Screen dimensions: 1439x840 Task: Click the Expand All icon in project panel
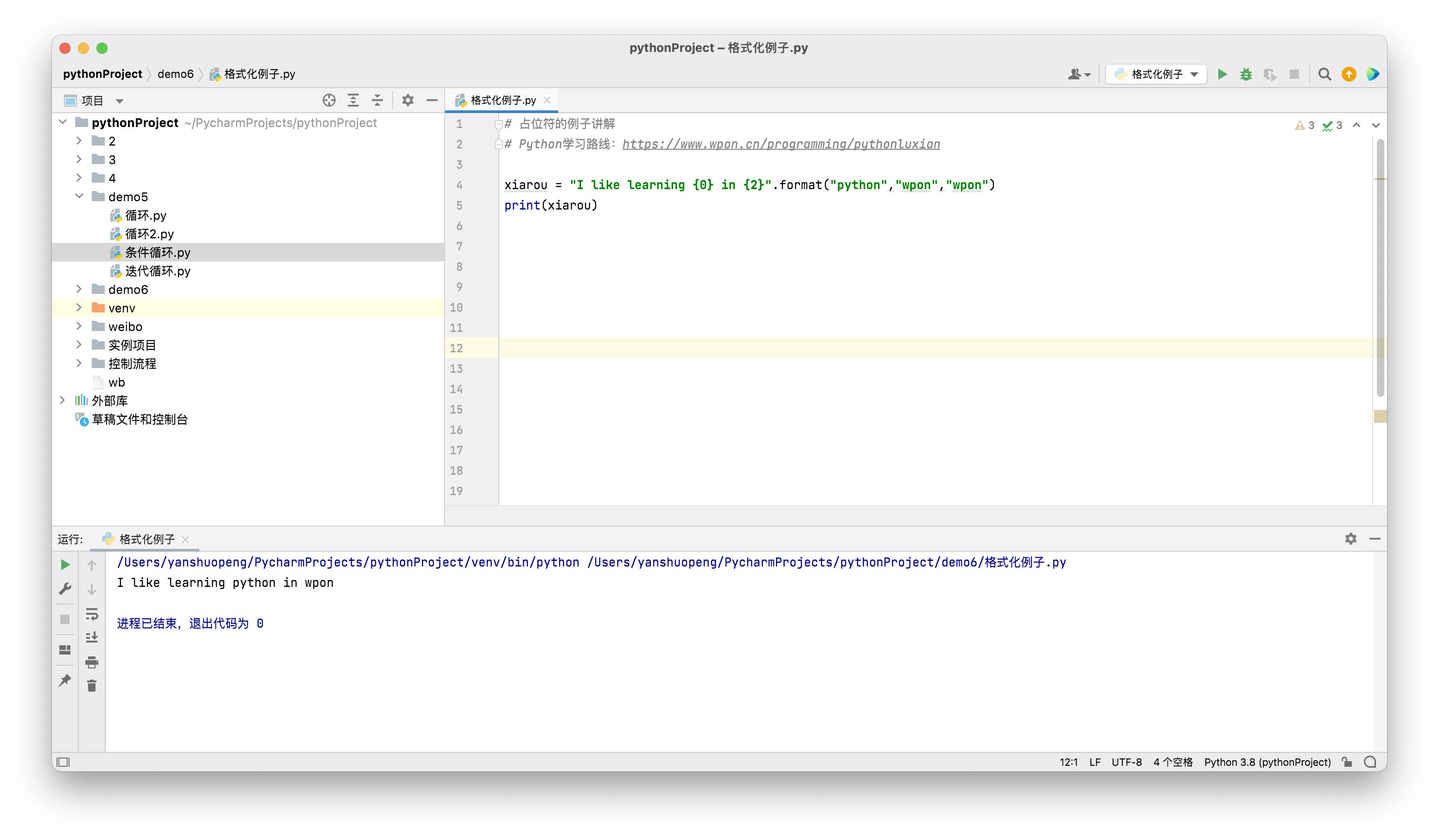point(353,101)
